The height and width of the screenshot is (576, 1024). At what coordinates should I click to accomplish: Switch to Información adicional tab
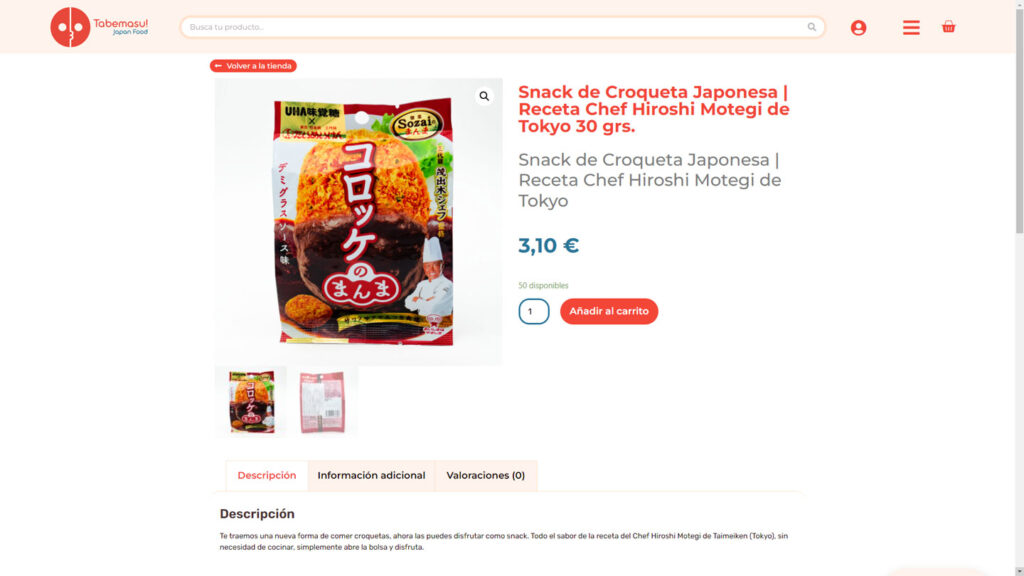coord(371,475)
